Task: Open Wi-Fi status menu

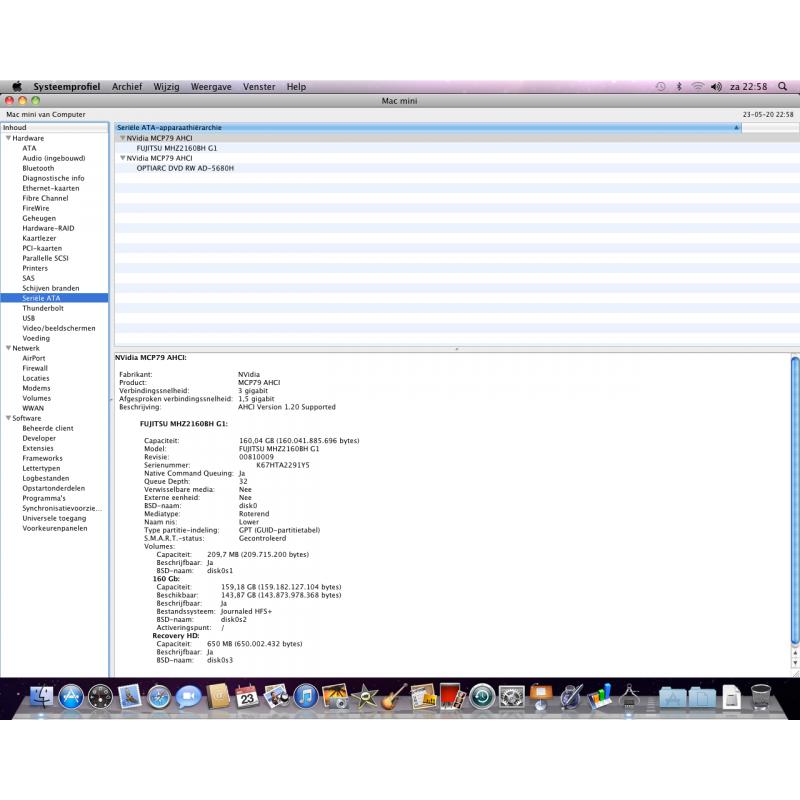Action: click(697, 86)
